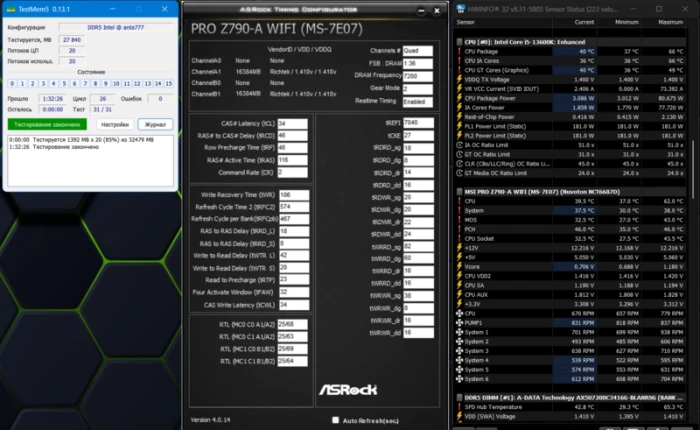Click the DRAM Frequency 7200 field
The width and height of the screenshot is (700, 430).
pyautogui.click(x=417, y=76)
